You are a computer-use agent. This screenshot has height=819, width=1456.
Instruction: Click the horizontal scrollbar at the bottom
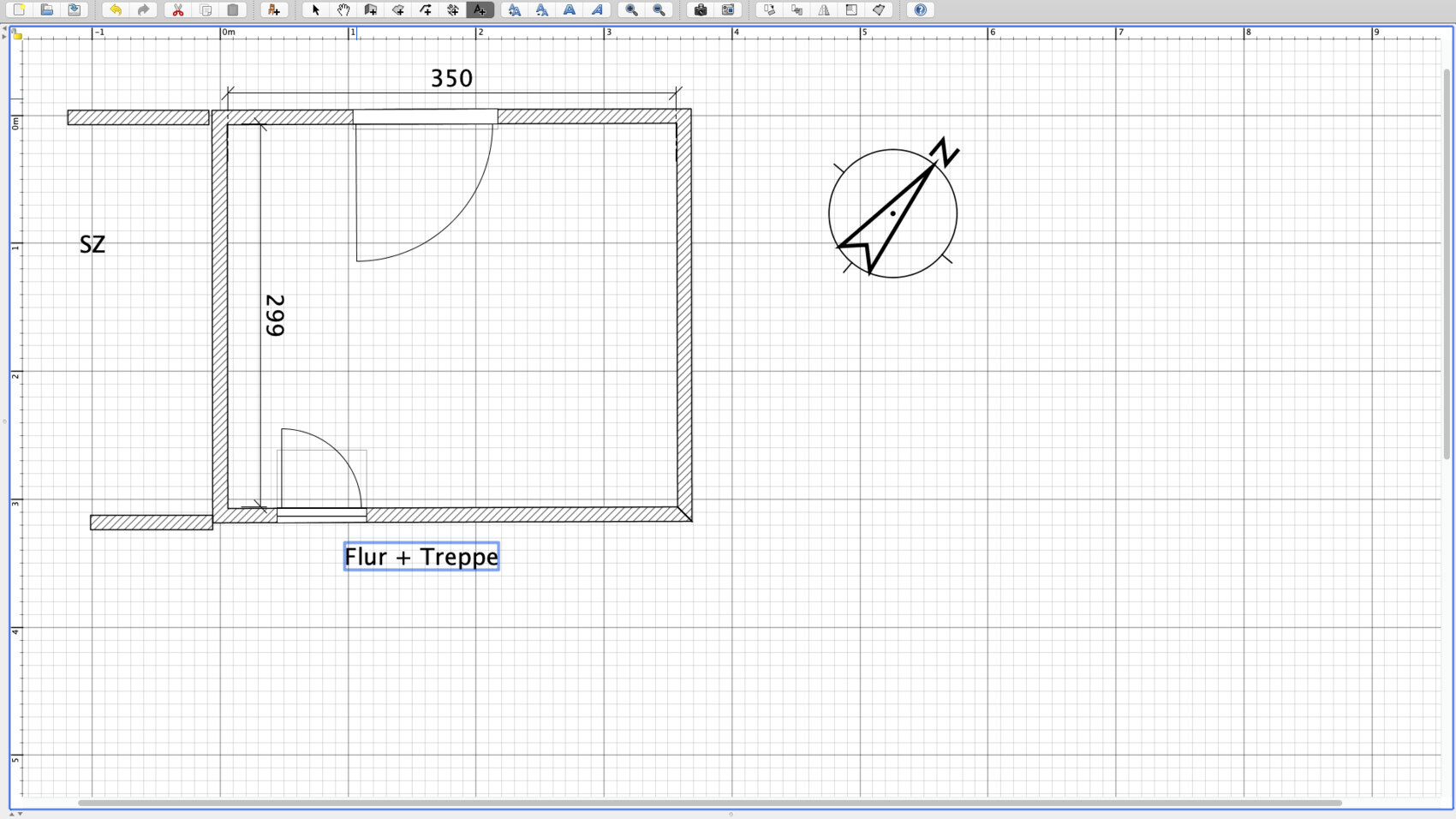click(709, 803)
